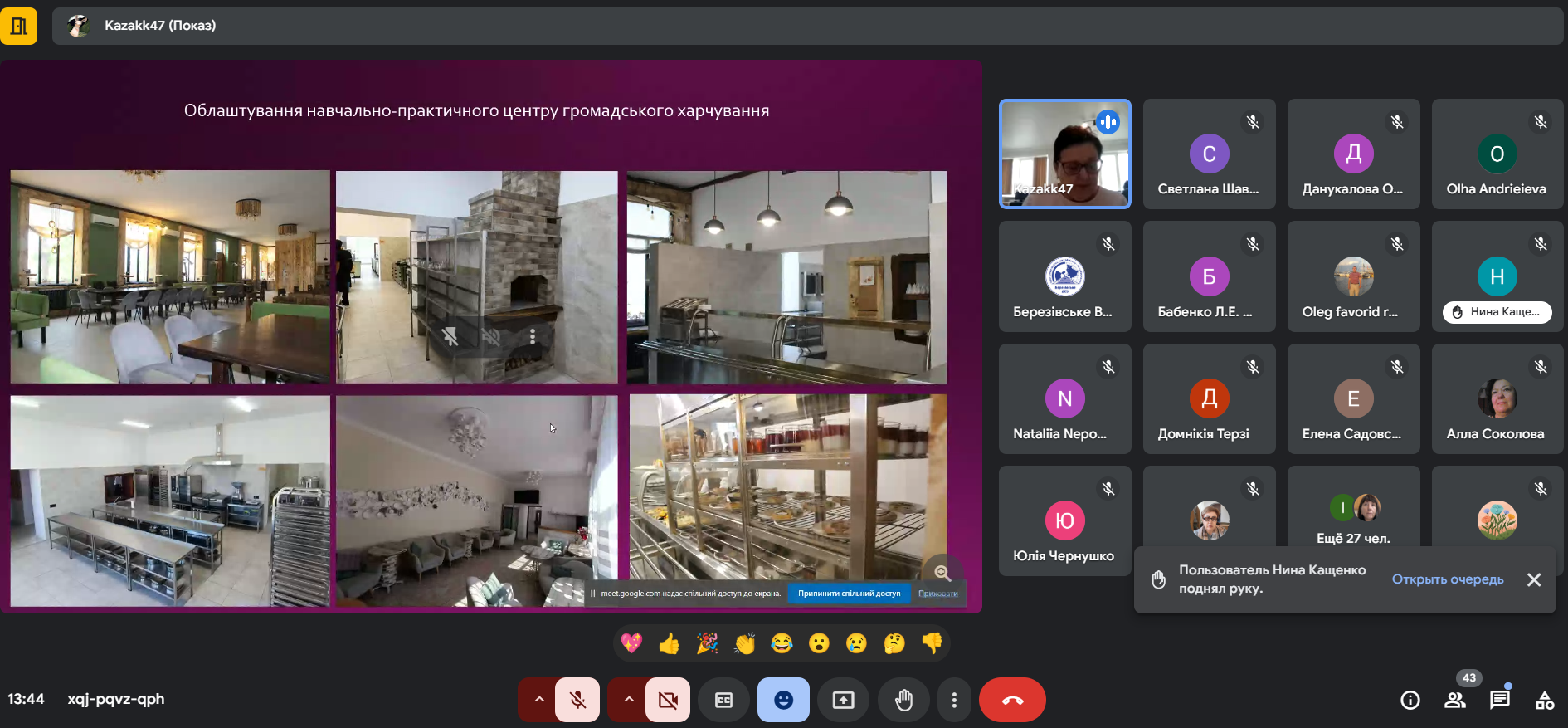Select the 'Ещё 27 чел.' participant tile
This screenshot has width=1568, height=728.
click(x=1353, y=516)
